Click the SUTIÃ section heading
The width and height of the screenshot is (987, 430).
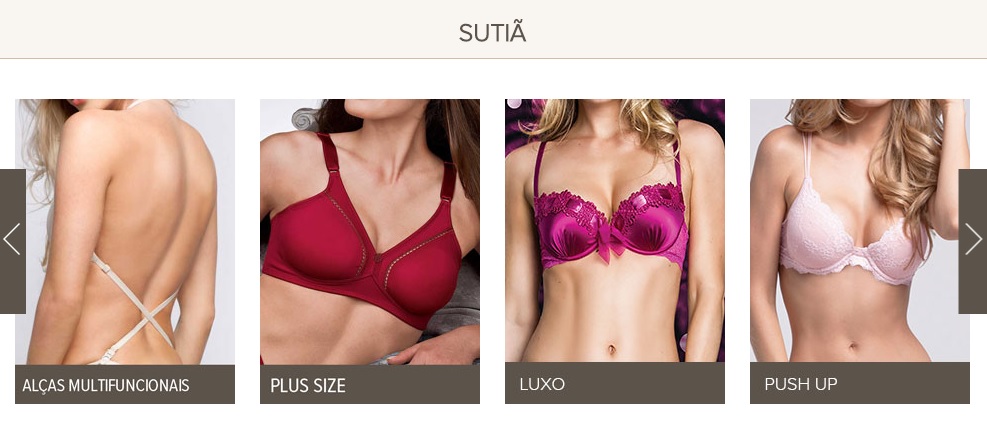492,33
